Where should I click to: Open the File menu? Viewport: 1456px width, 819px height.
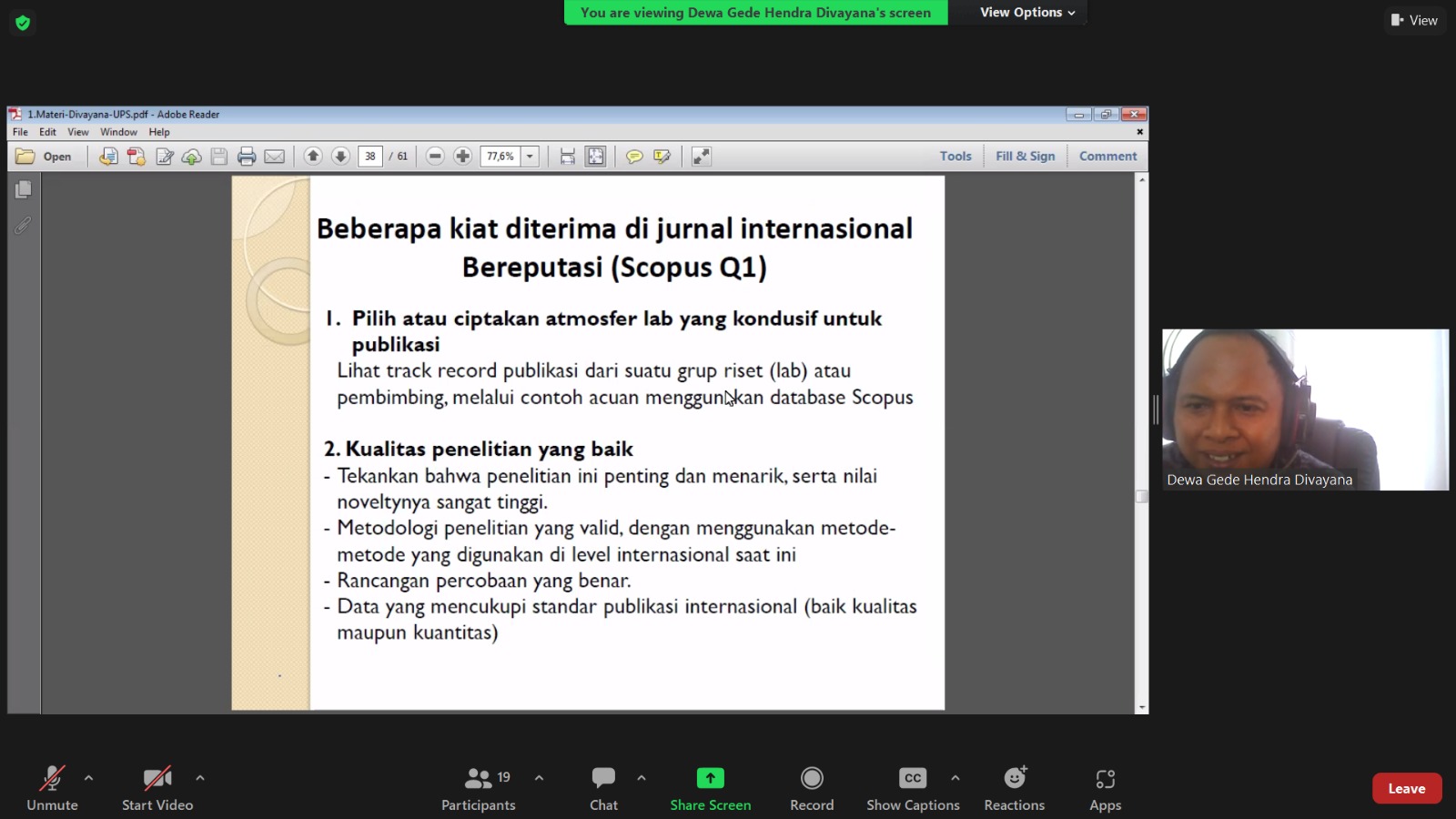(20, 132)
